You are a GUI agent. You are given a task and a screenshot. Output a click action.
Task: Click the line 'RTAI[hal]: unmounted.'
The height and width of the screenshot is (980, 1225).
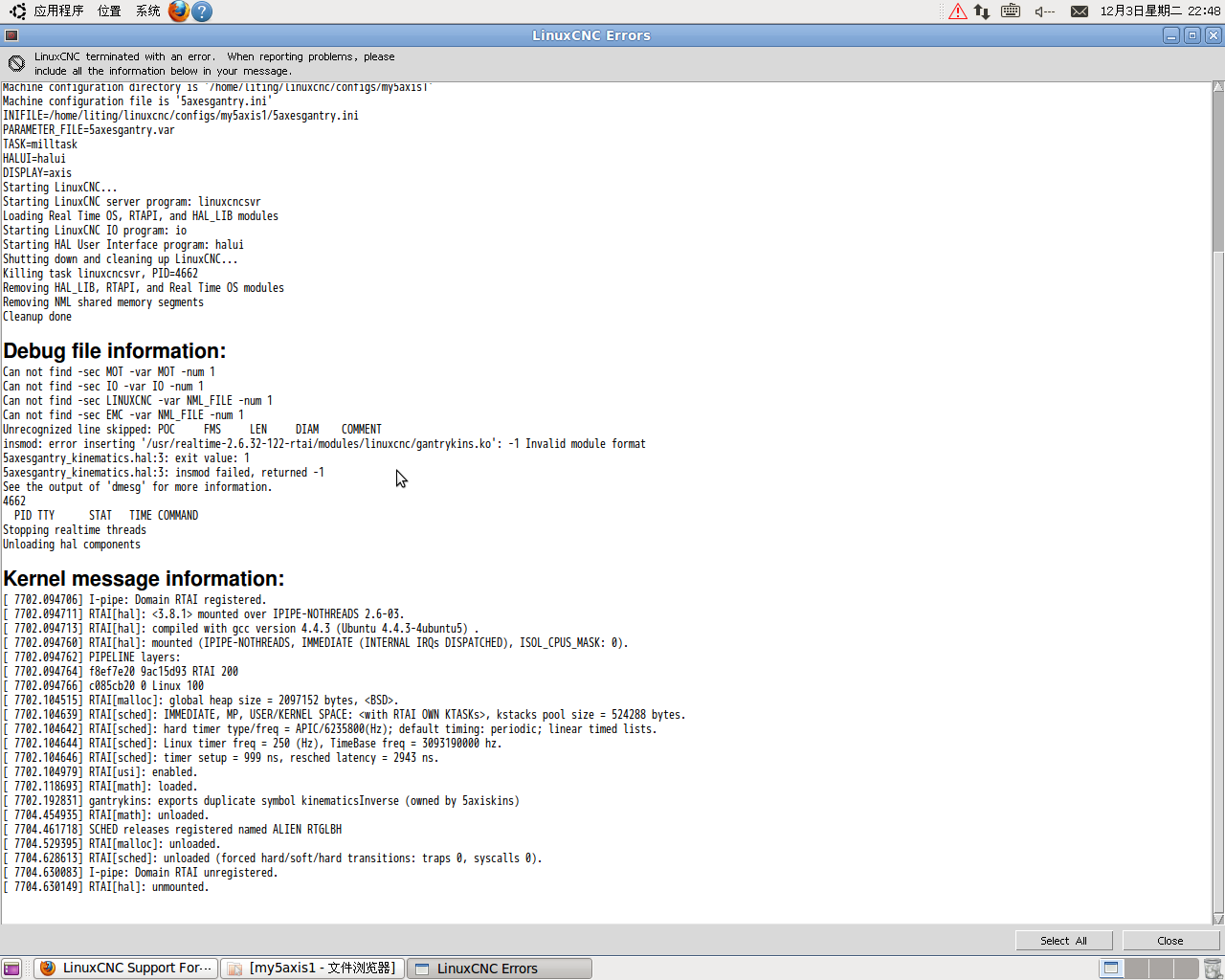pos(106,887)
